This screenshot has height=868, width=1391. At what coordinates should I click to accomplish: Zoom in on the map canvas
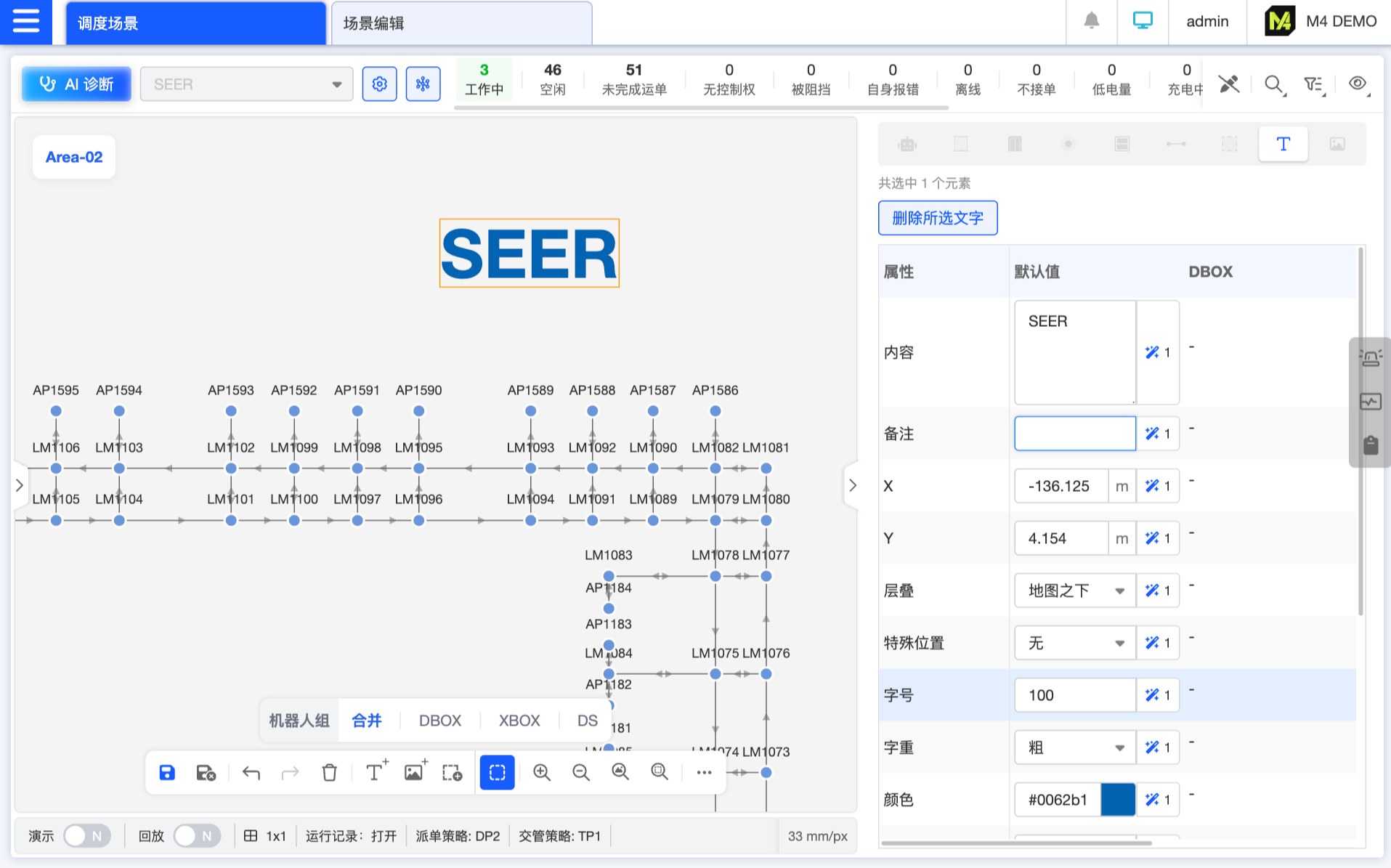tap(542, 772)
